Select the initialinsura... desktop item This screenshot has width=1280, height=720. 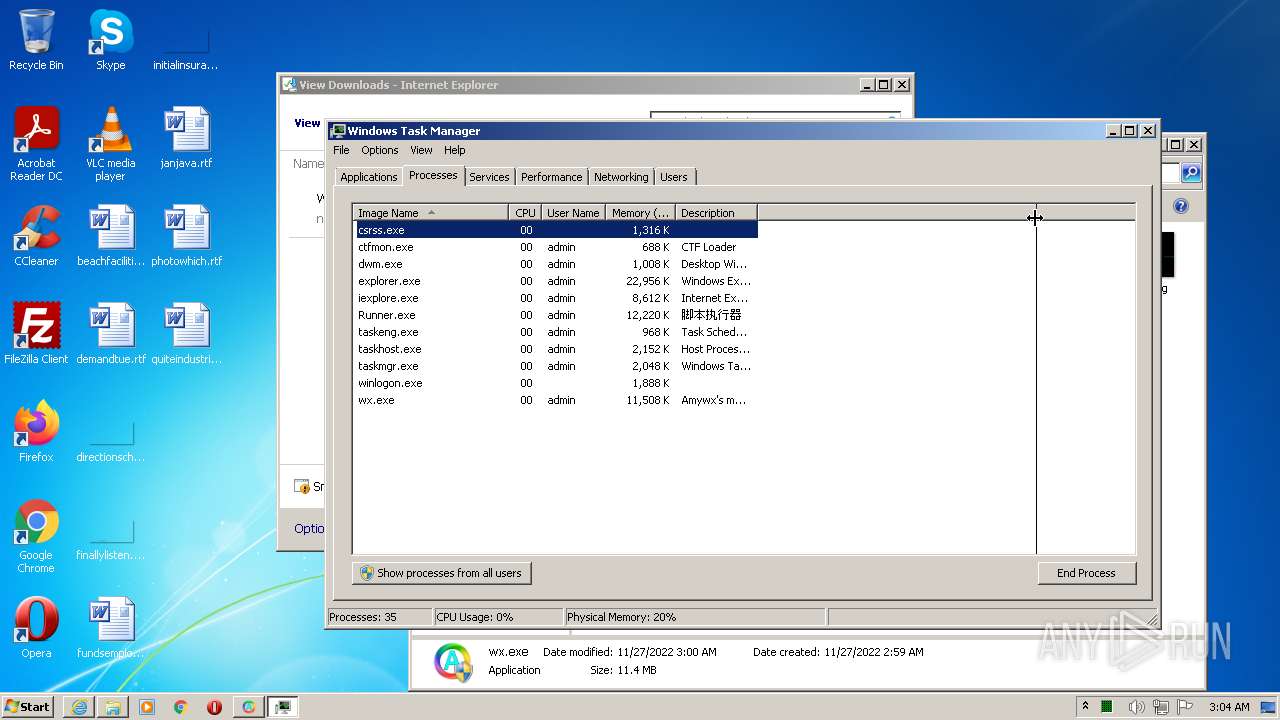click(186, 46)
